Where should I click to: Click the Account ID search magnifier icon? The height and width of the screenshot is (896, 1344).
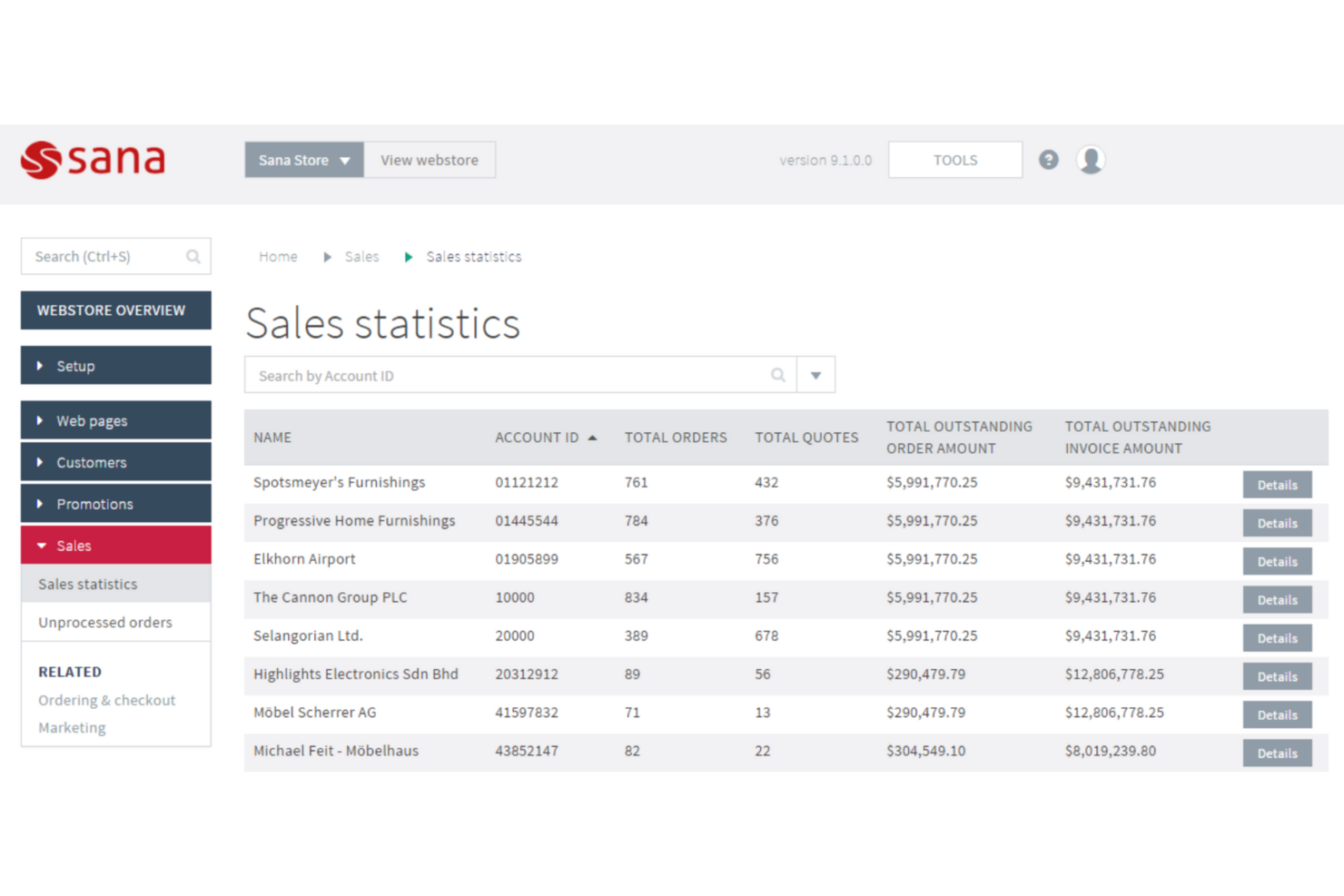(x=778, y=375)
